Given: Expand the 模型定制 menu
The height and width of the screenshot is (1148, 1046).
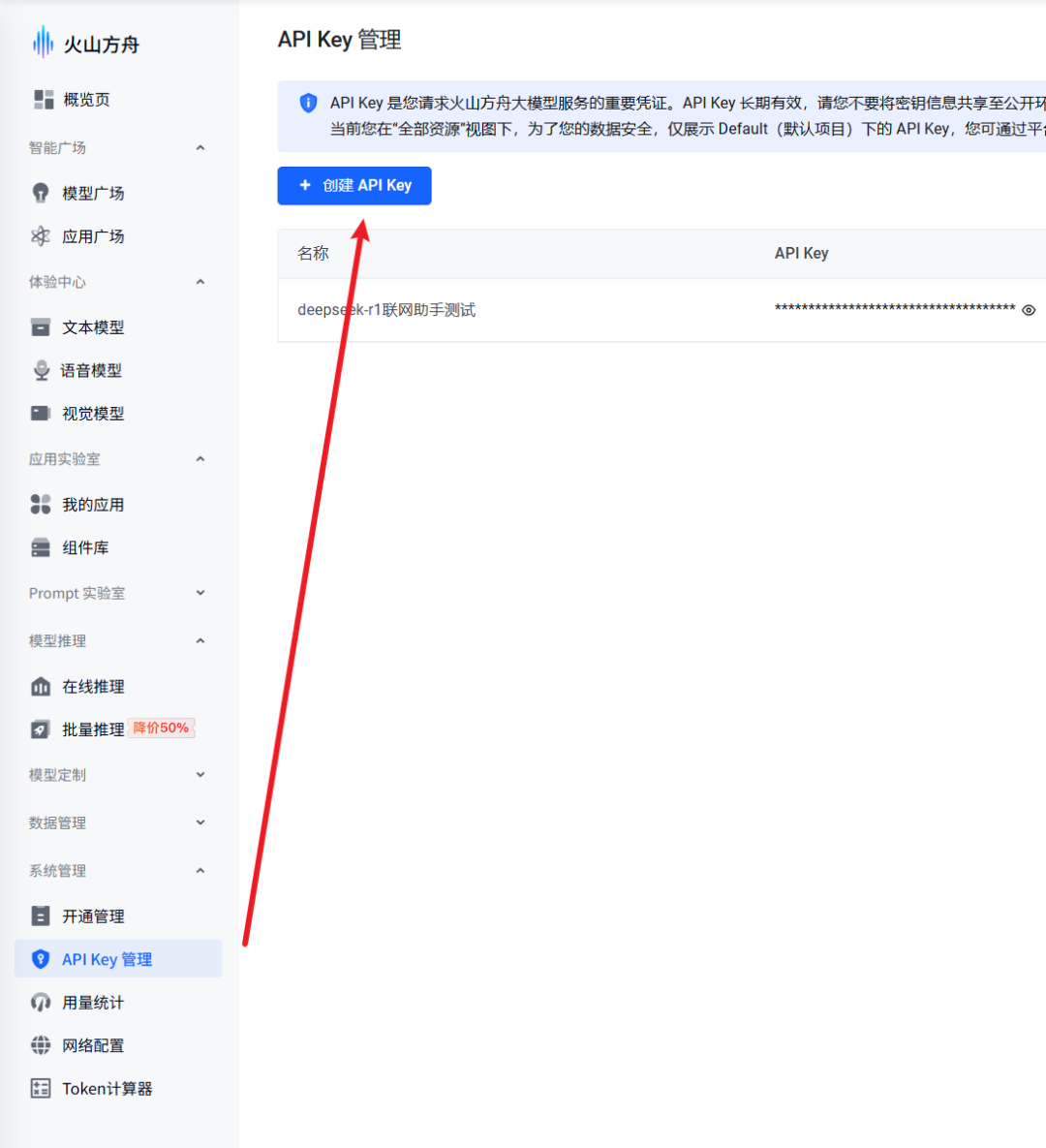Looking at the screenshot, I should 200,774.
